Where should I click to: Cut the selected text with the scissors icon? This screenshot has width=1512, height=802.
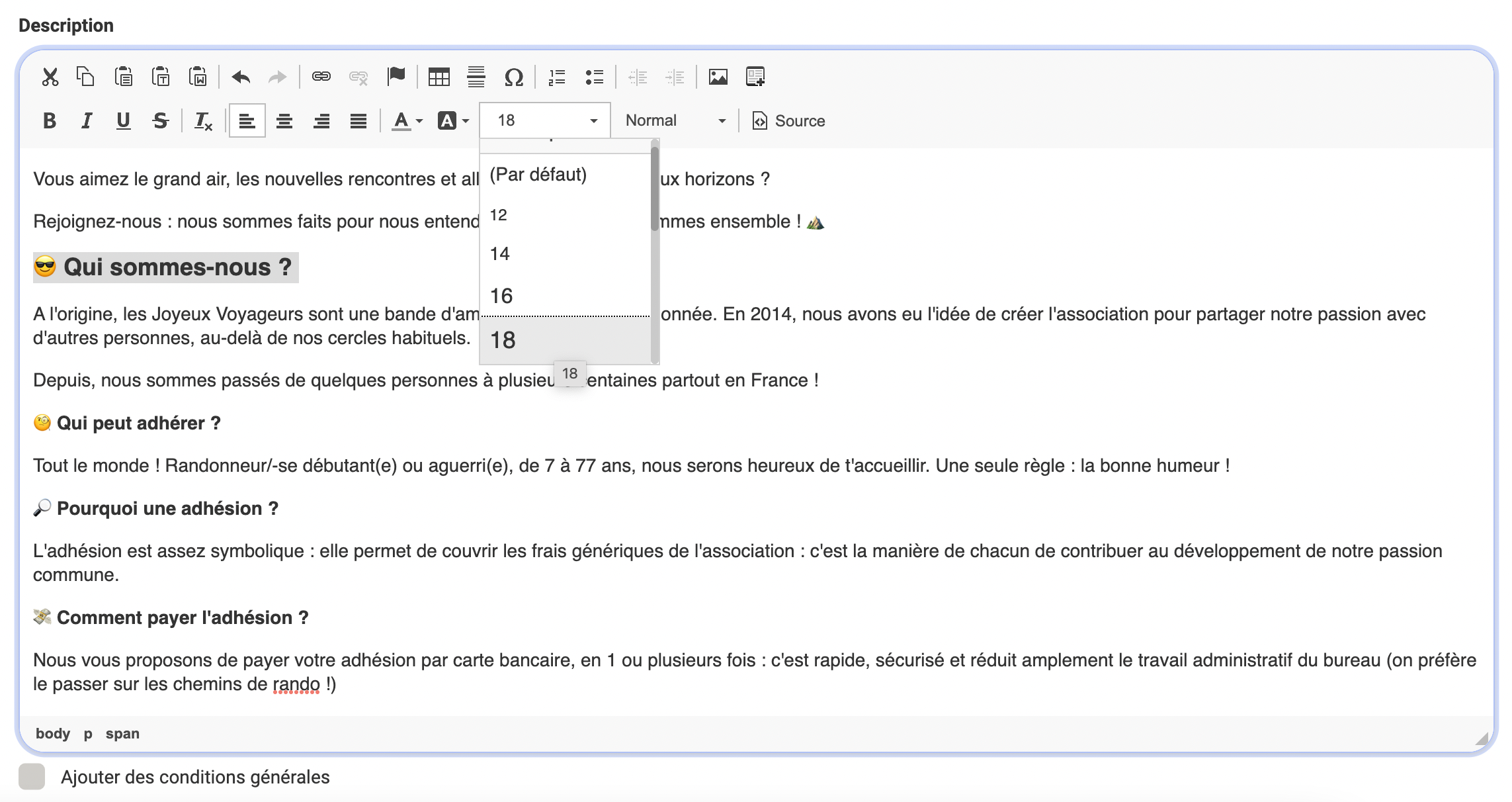coord(50,77)
